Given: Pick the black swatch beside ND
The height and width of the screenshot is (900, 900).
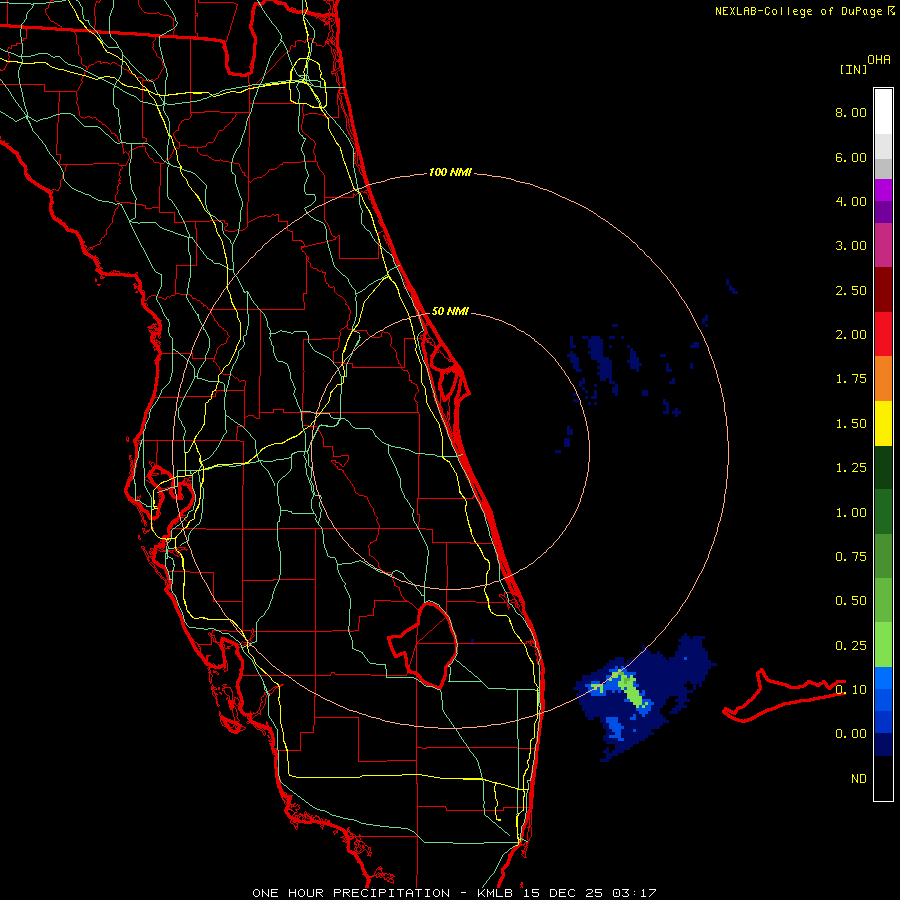Looking at the screenshot, I should click(883, 778).
